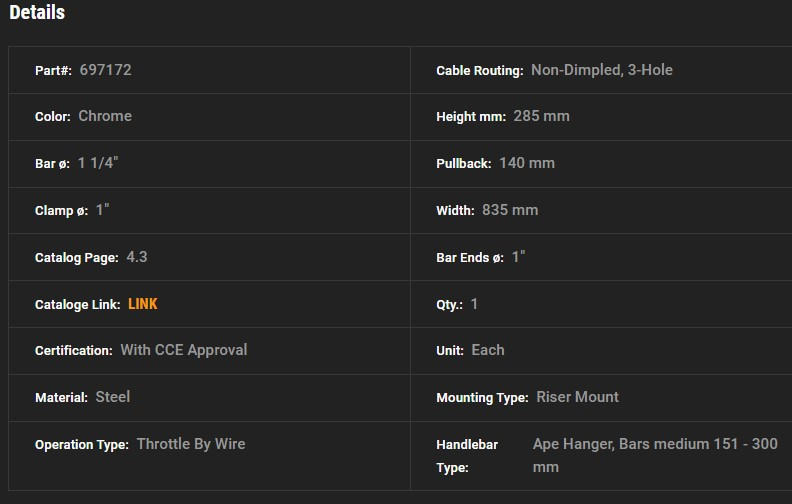Select the Steel material value
Viewport: 792px width, 504px height.
click(113, 397)
